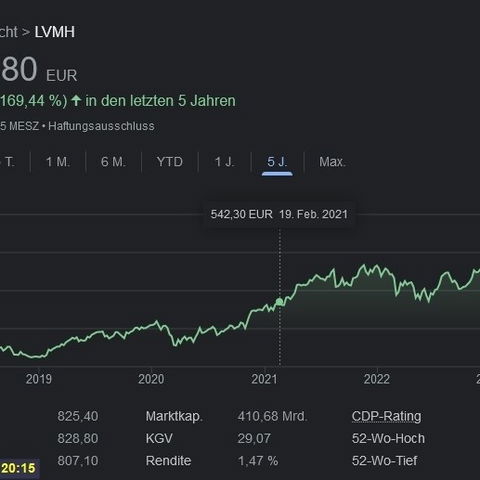Select the 1 M. time range tab
This screenshot has width=480, height=480.
tap(58, 162)
